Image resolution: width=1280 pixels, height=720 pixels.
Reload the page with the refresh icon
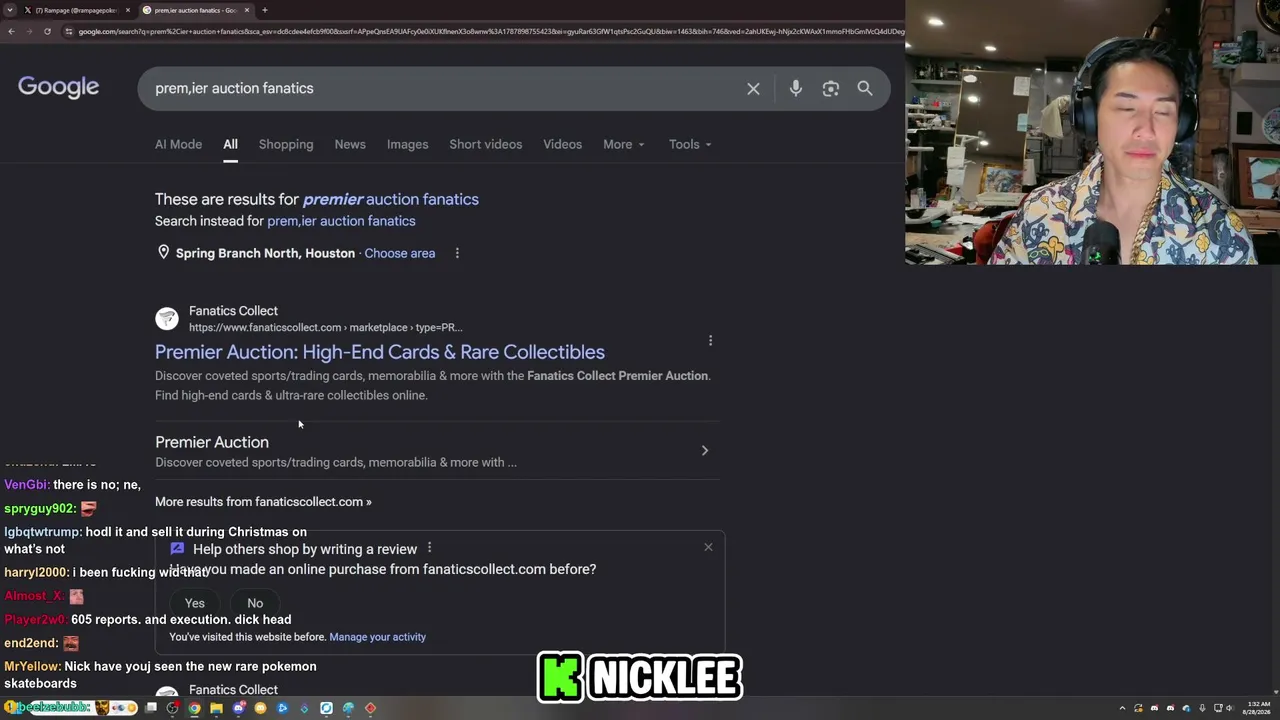coord(47,31)
